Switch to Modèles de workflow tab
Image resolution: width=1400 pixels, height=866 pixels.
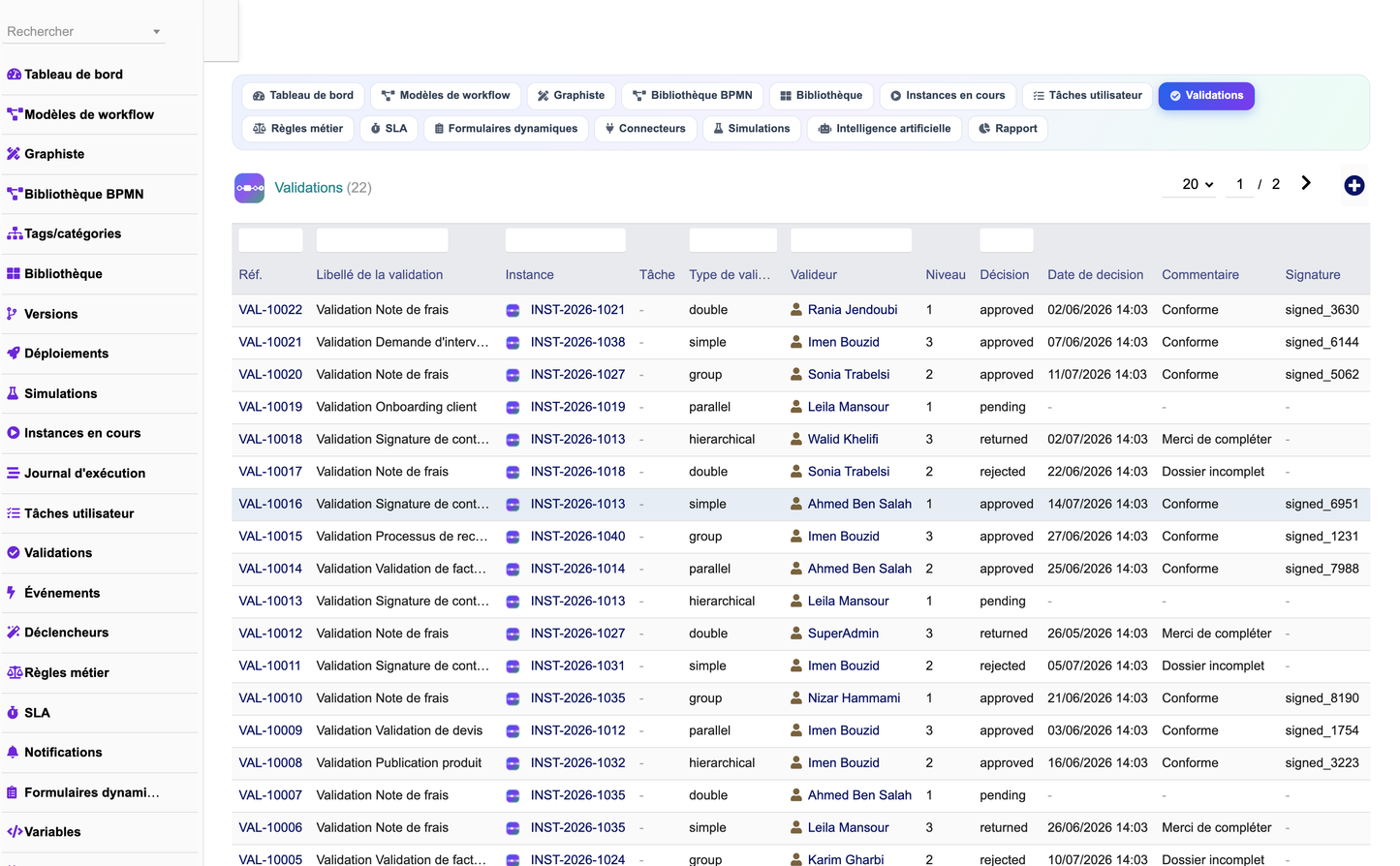pos(446,96)
